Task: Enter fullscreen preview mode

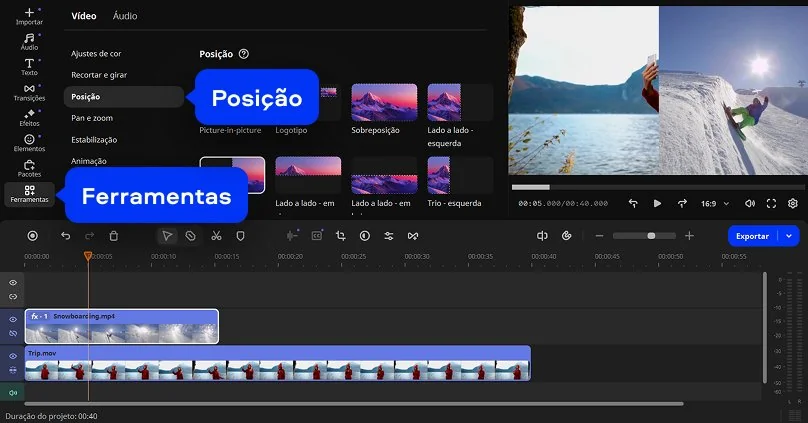Action: pyautogui.click(x=771, y=203)
